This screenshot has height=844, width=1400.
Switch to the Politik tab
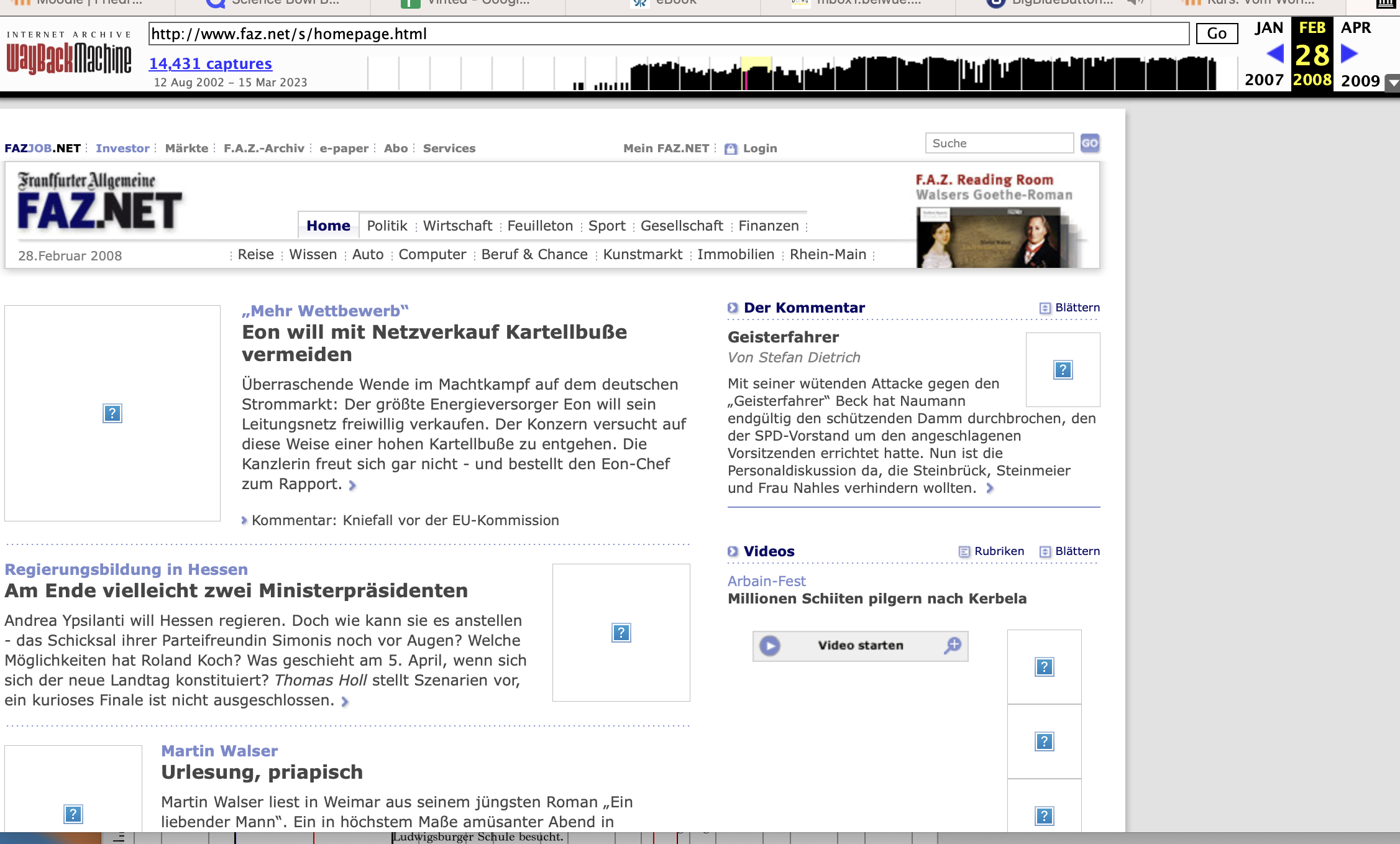pyautogui.click(x=387, y=226)
